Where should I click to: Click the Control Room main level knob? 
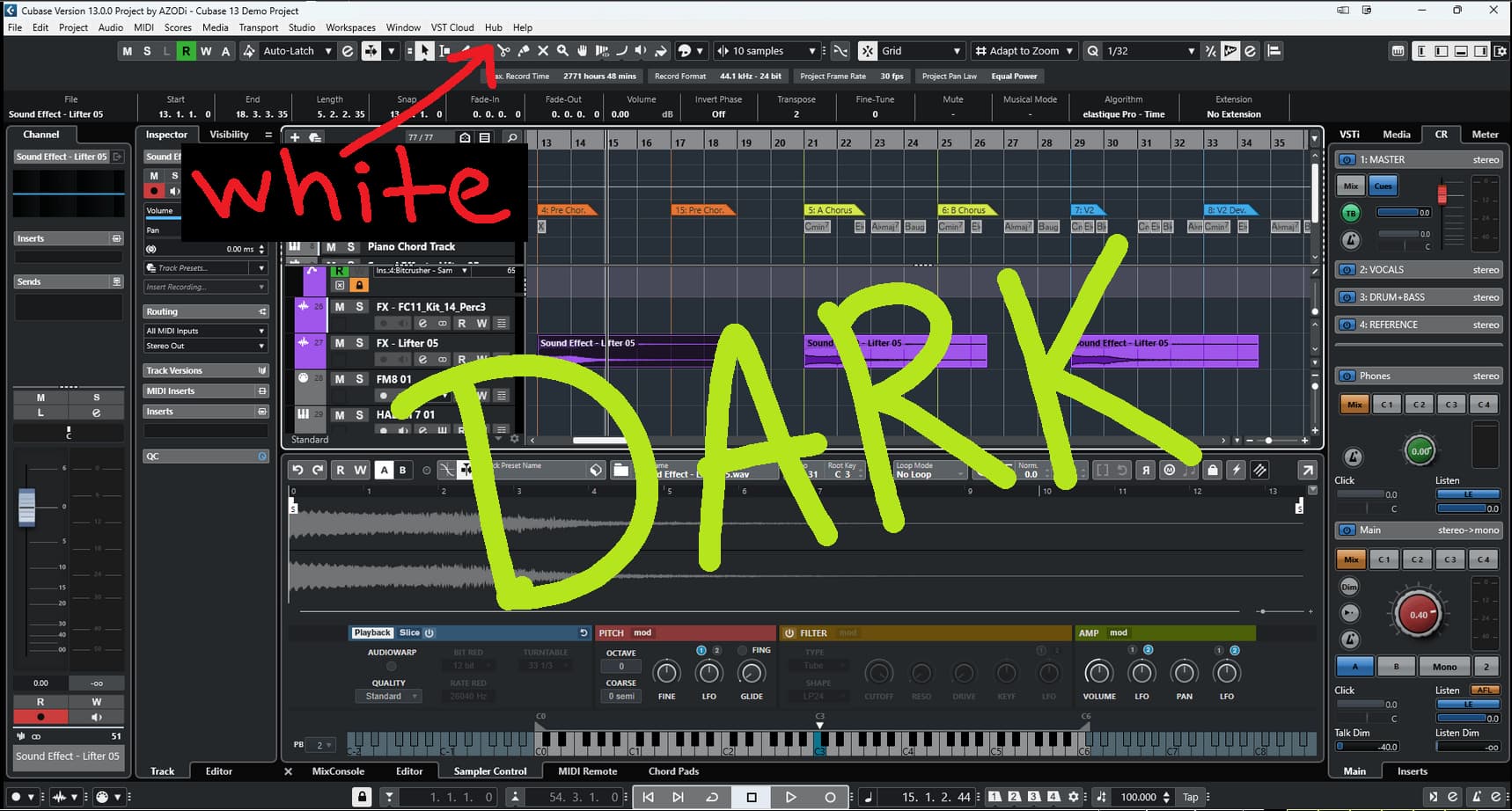(x=1418, y=615)
